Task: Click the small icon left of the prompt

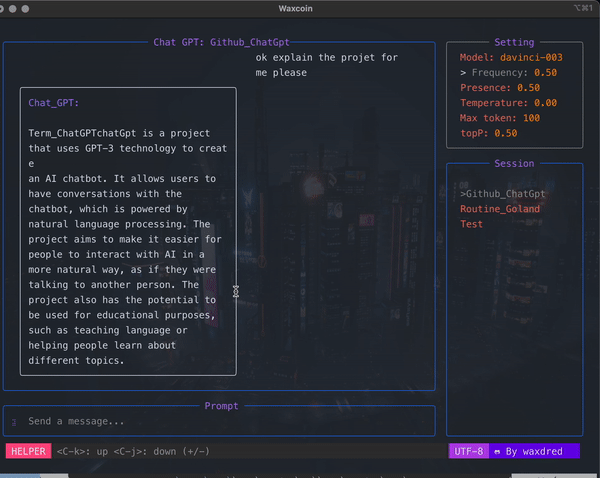Action: click(14, 422)
